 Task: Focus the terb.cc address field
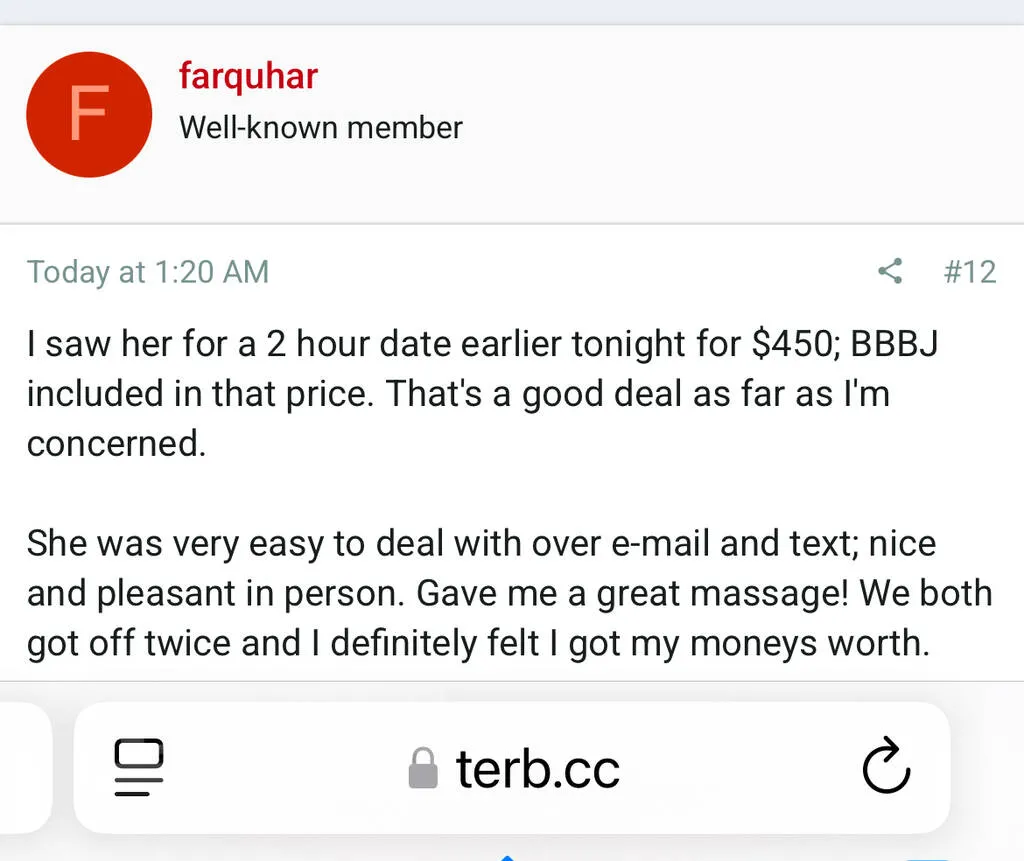tap(538, 769)
